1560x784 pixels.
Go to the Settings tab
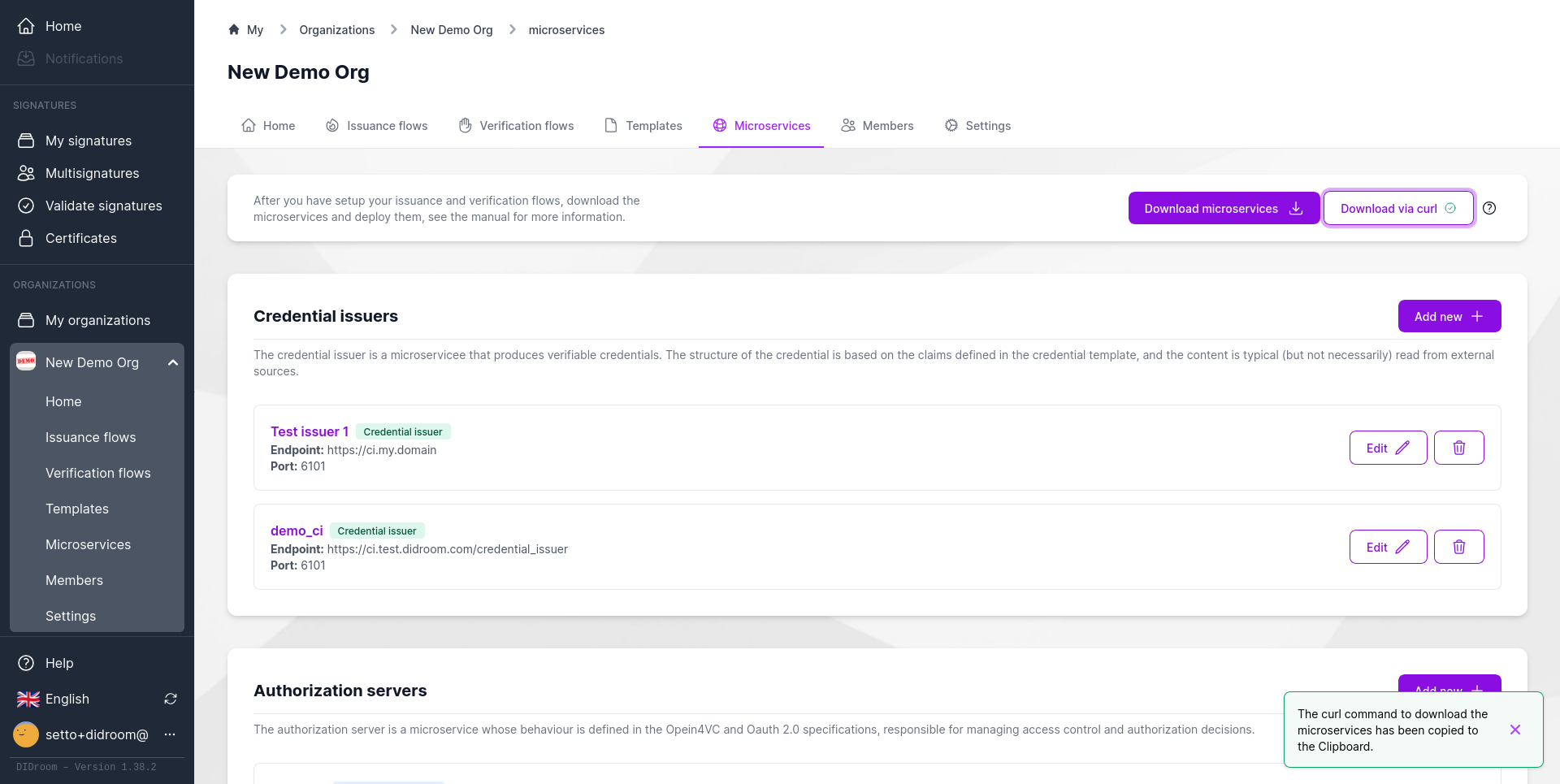click(977, 126)
